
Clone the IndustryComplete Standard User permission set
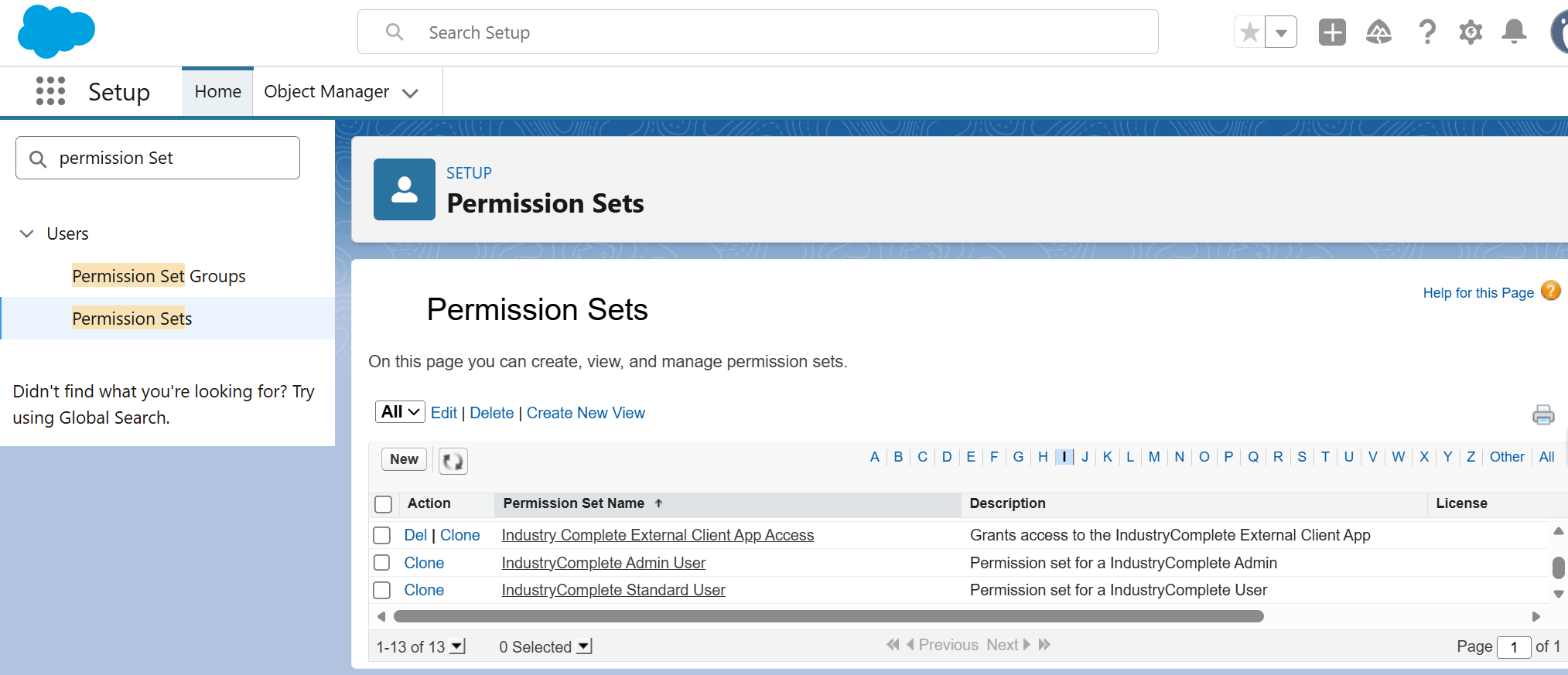[x=424, y=590]
